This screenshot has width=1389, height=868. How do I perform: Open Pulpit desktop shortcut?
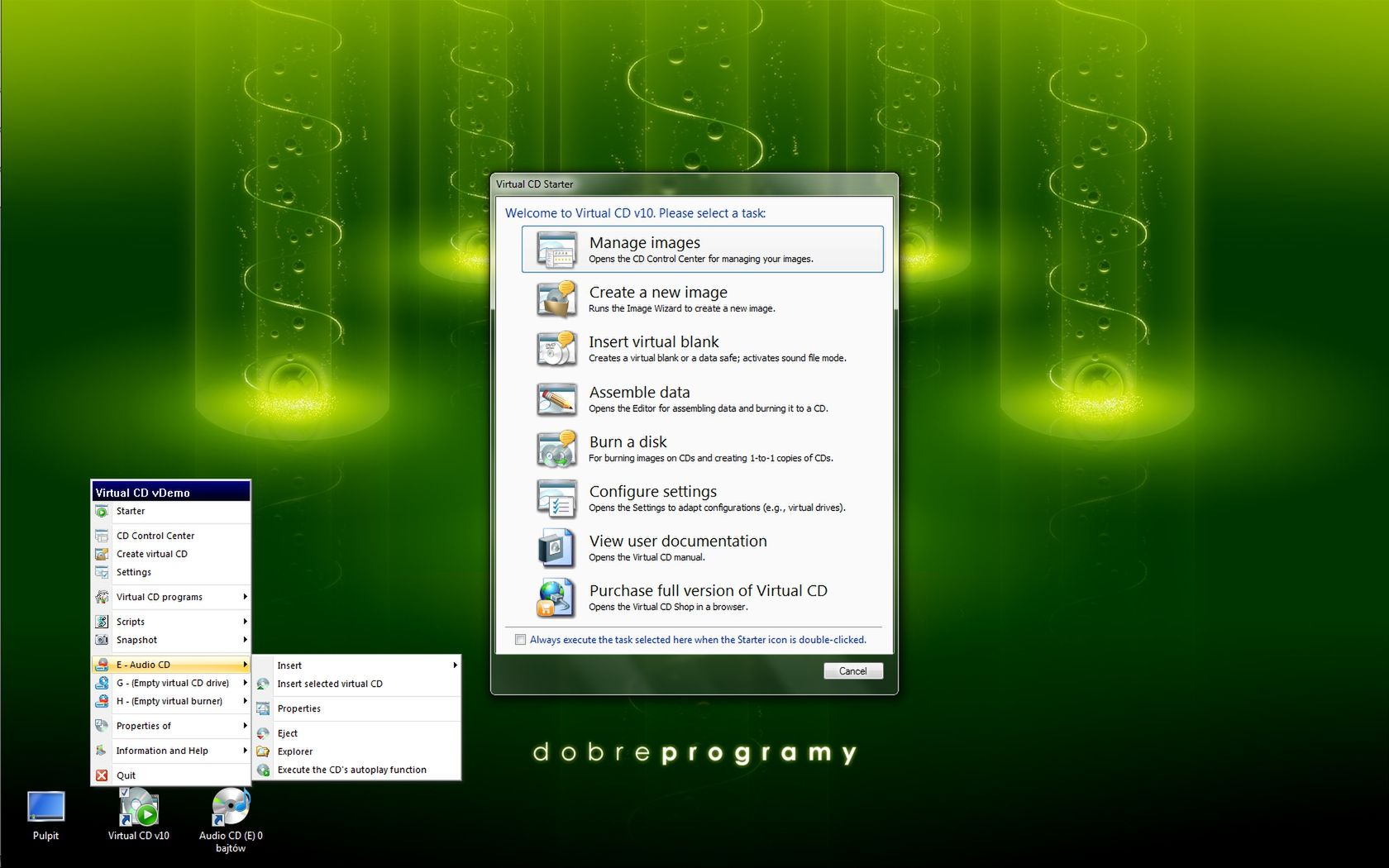[45, 816]
